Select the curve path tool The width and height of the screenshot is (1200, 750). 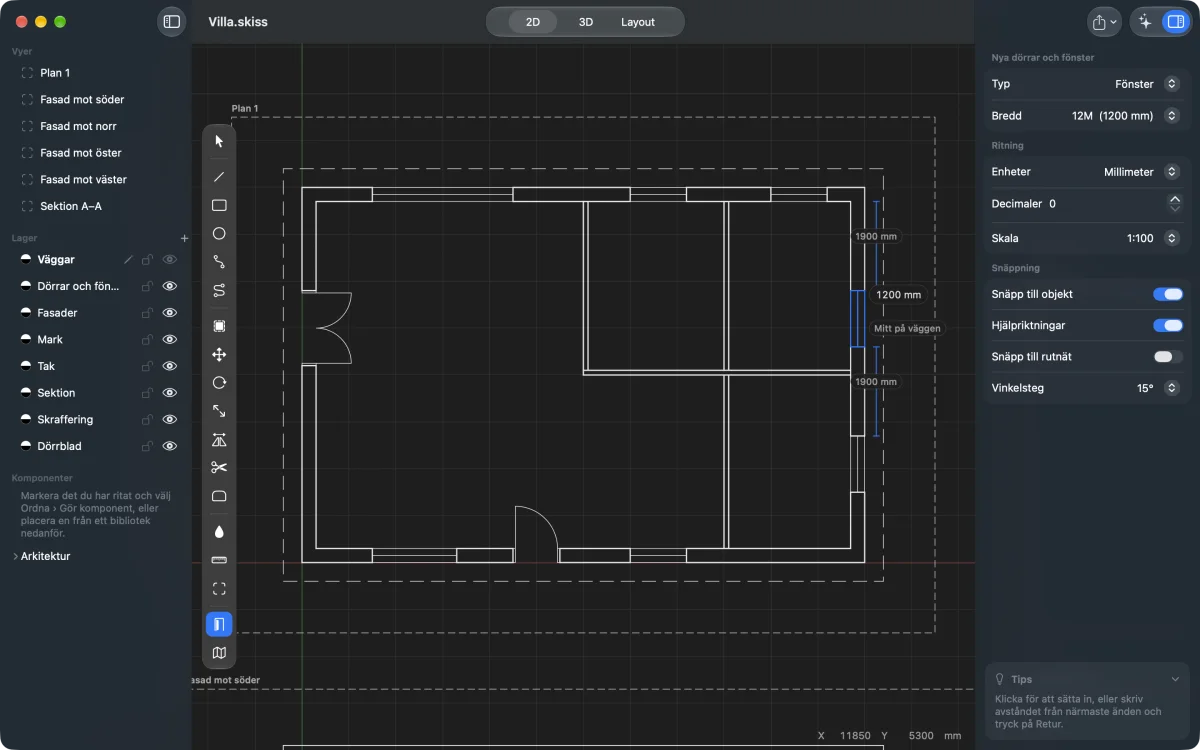pyautogui.click(x=219, y=262)
